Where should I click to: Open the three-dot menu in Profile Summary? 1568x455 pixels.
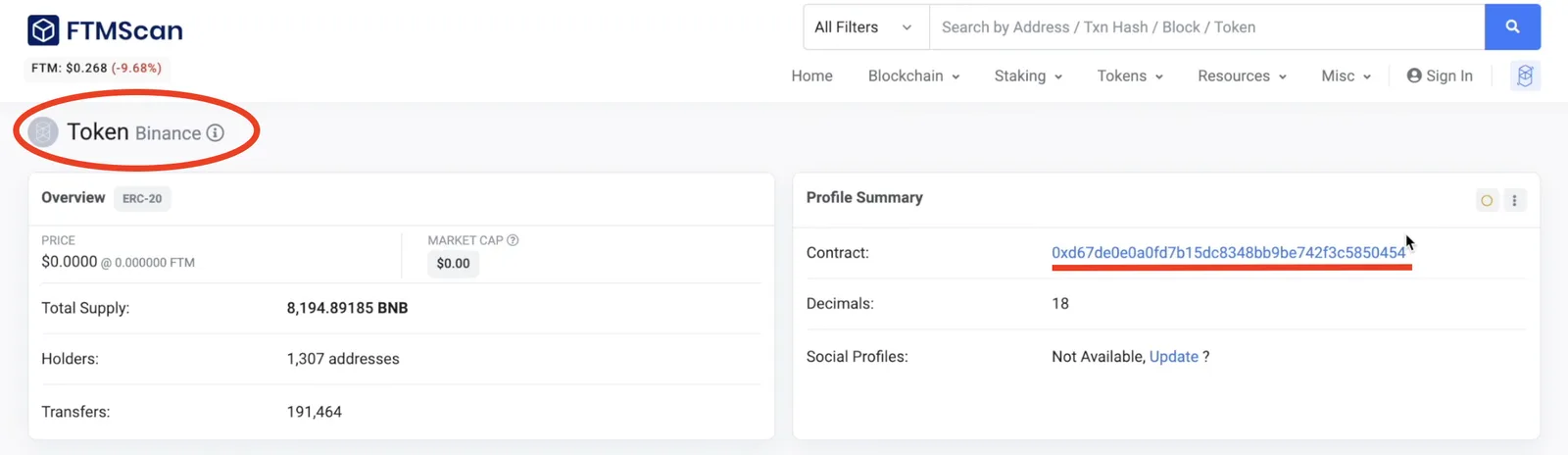point(1514,200)
